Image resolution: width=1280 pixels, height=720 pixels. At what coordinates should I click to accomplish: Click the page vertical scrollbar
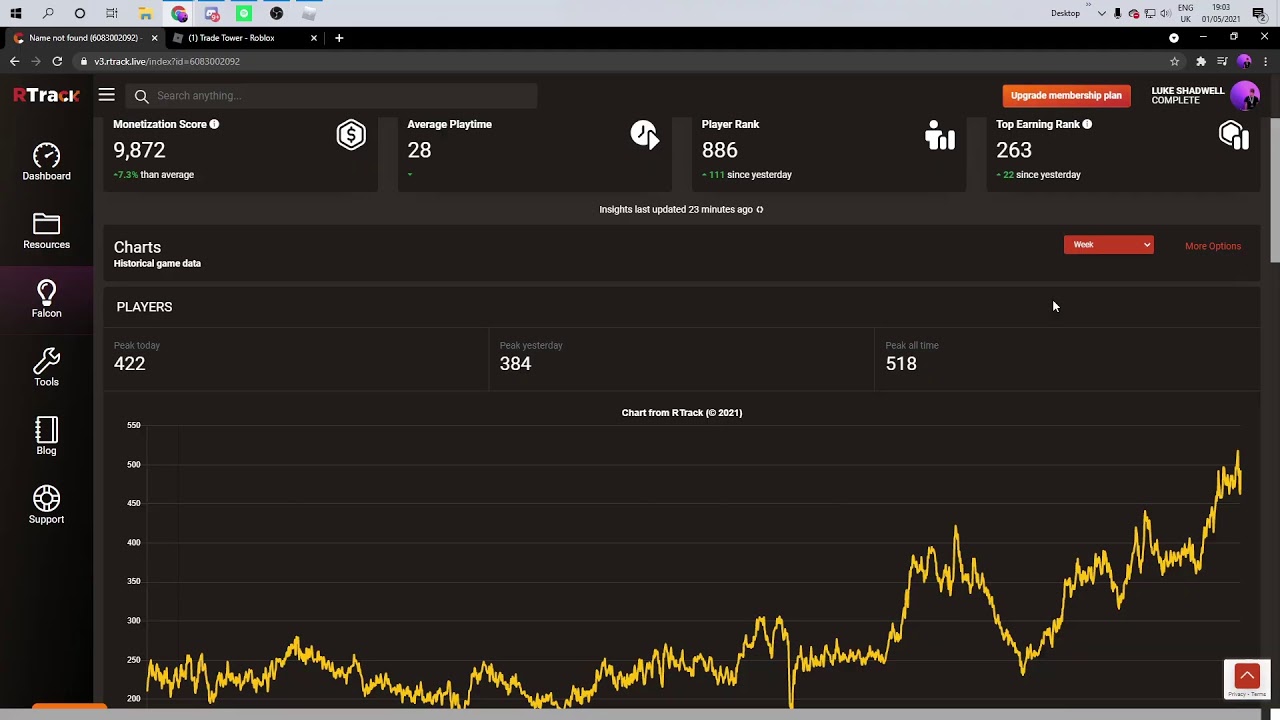click(1274, 190)
